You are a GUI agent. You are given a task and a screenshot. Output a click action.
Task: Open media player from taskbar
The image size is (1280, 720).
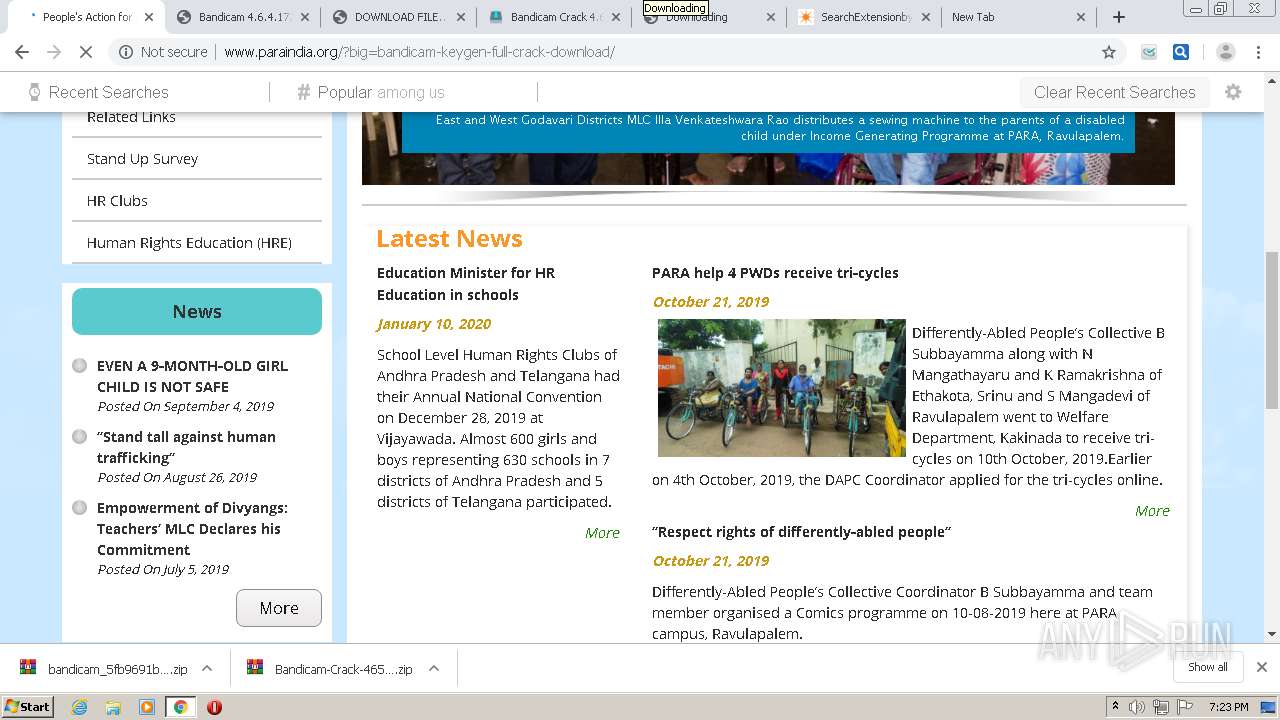coord(147,707)
